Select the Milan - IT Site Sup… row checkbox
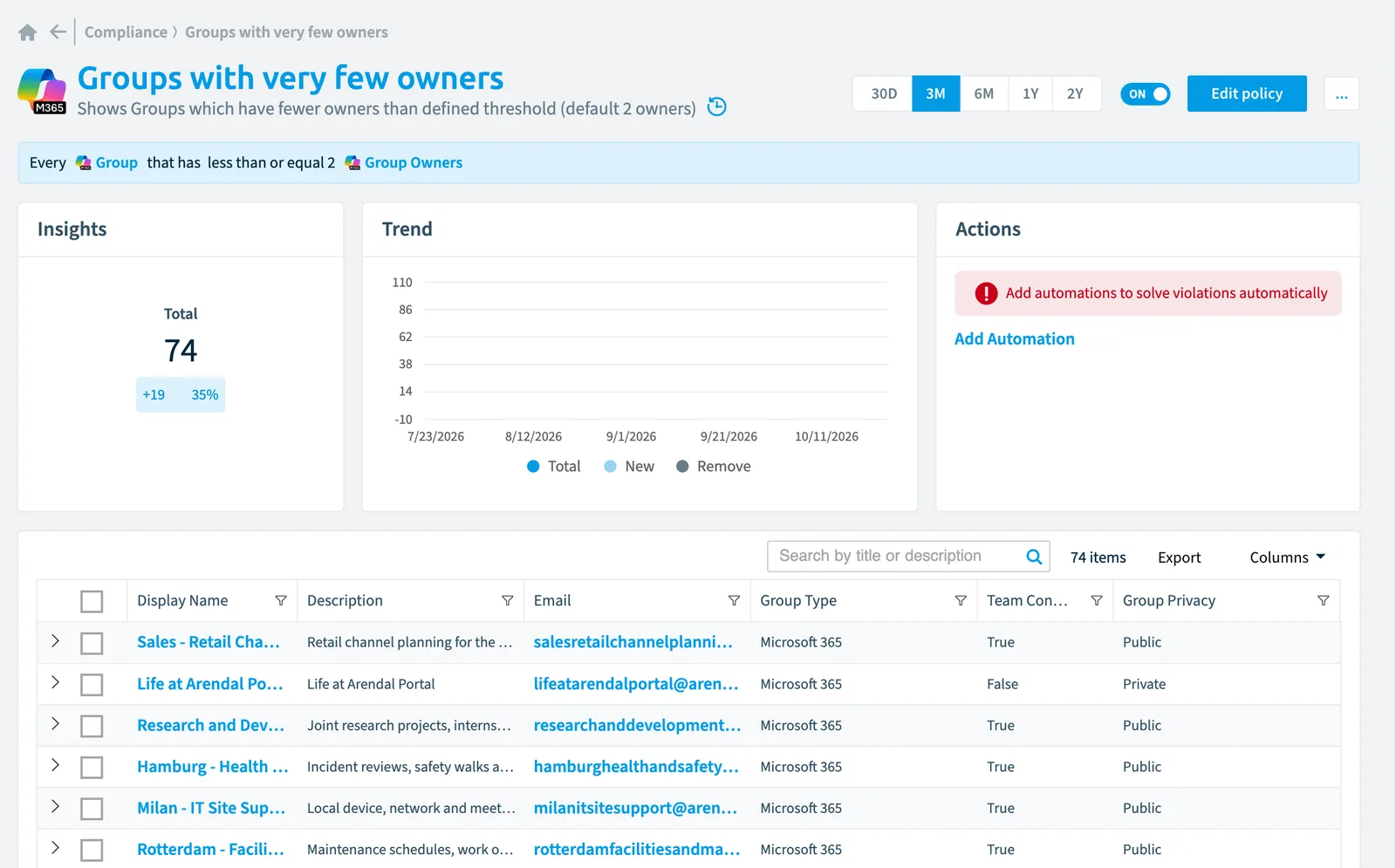Image resolution: width=1396 pixels, height=868 pixels. click(x=92, y=809)
